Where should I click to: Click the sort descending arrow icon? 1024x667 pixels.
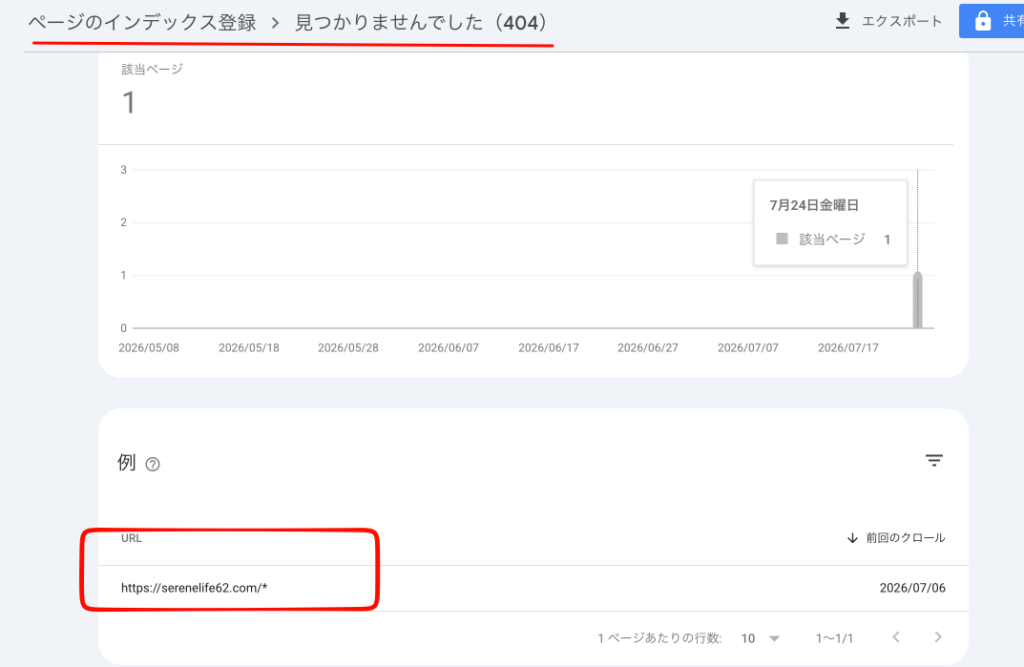[852, 538]
